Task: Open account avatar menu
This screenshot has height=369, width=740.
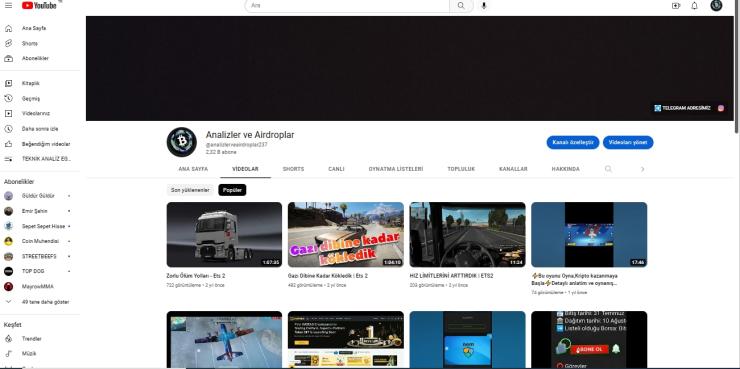Action: (x=716, y=6)
